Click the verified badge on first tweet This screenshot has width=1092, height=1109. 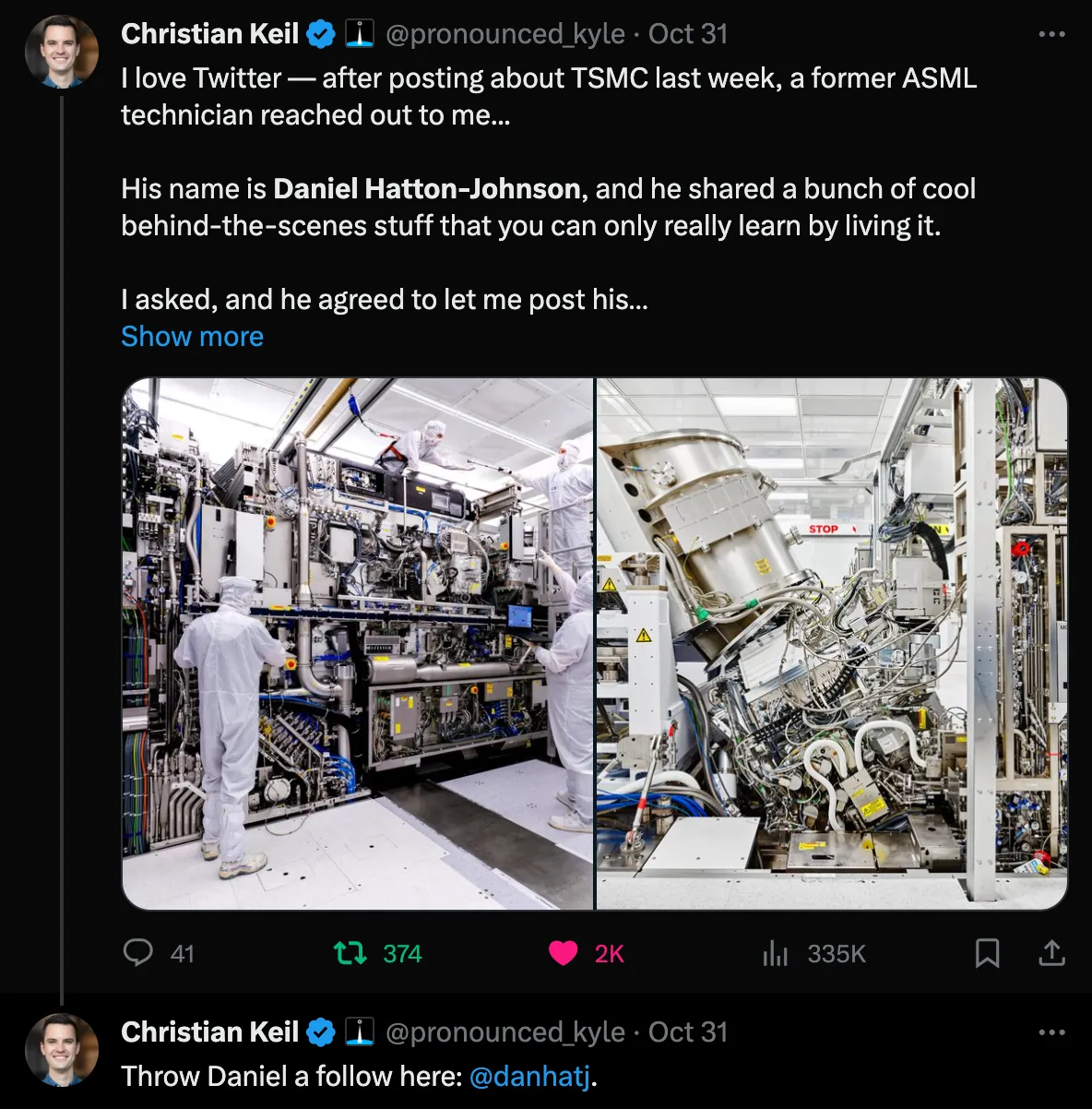320,34
